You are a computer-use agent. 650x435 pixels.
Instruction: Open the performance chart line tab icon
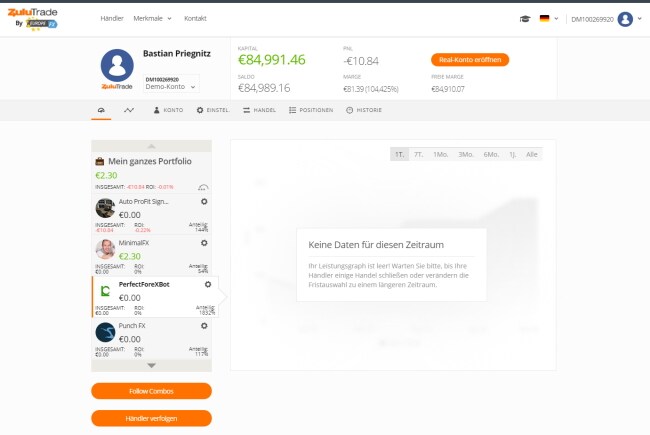point(129,110)
